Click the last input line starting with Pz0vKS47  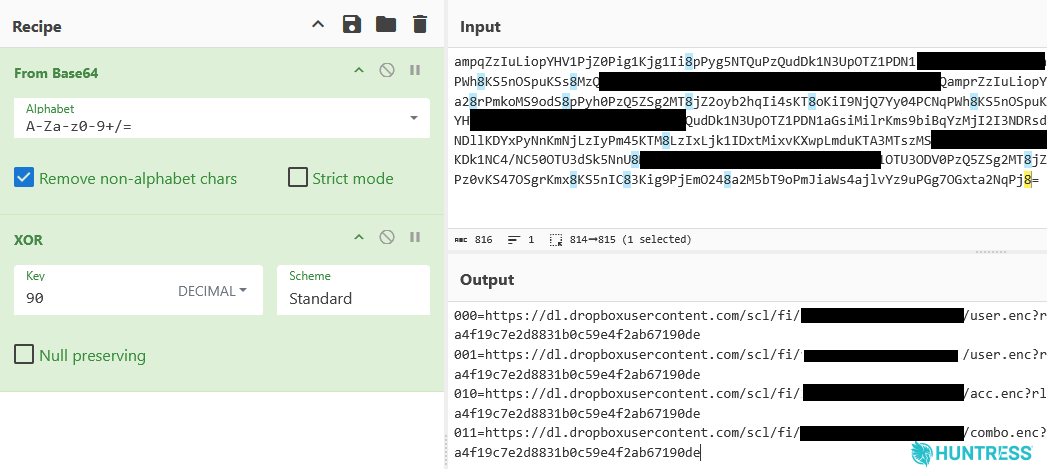point(747,179)
